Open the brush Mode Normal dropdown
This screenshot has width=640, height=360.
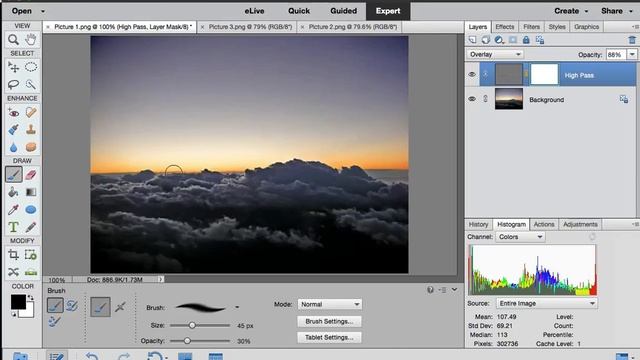click(x=329, y=304)
